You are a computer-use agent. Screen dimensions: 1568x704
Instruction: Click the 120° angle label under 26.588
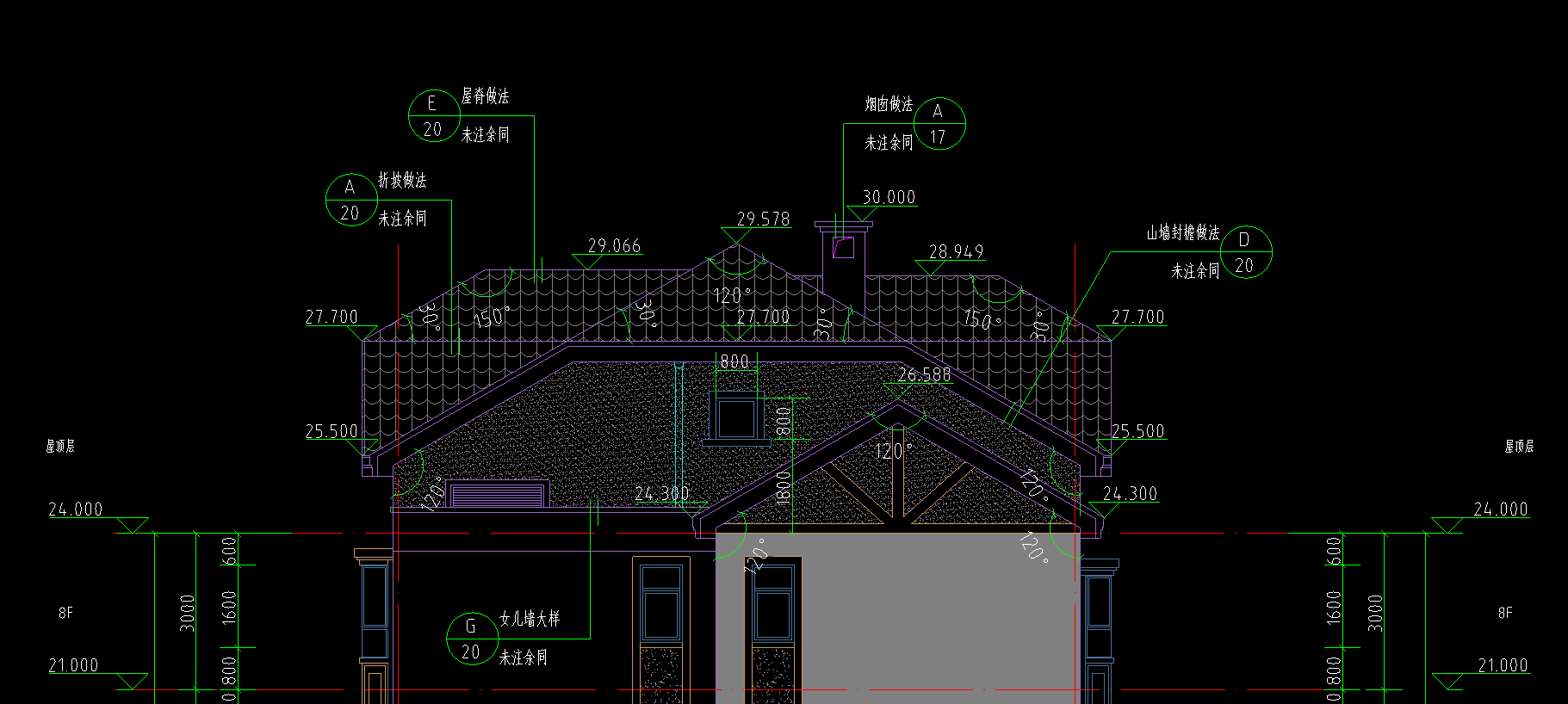(893, 451)
